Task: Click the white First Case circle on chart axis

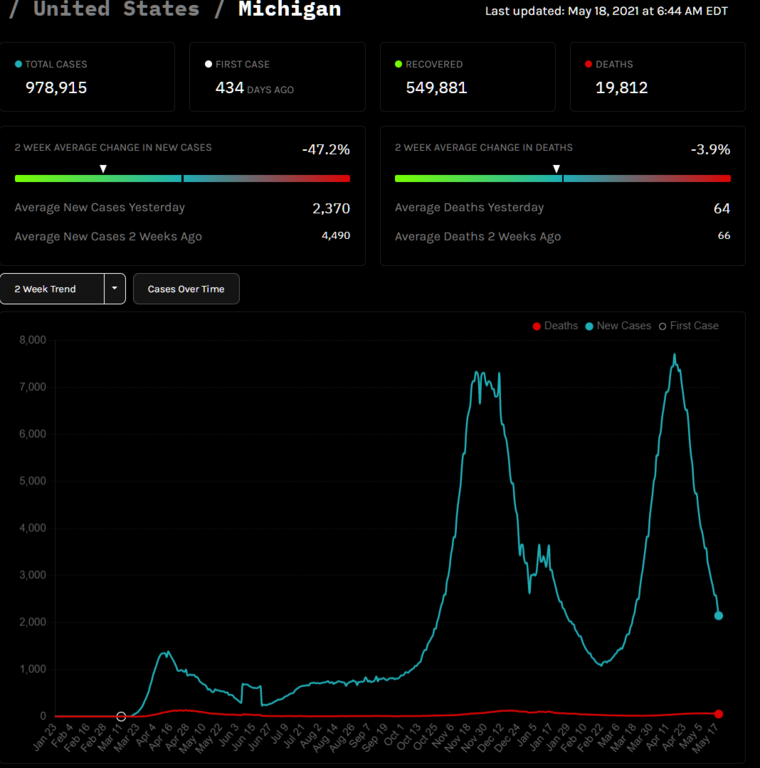Action: (122, 716)
